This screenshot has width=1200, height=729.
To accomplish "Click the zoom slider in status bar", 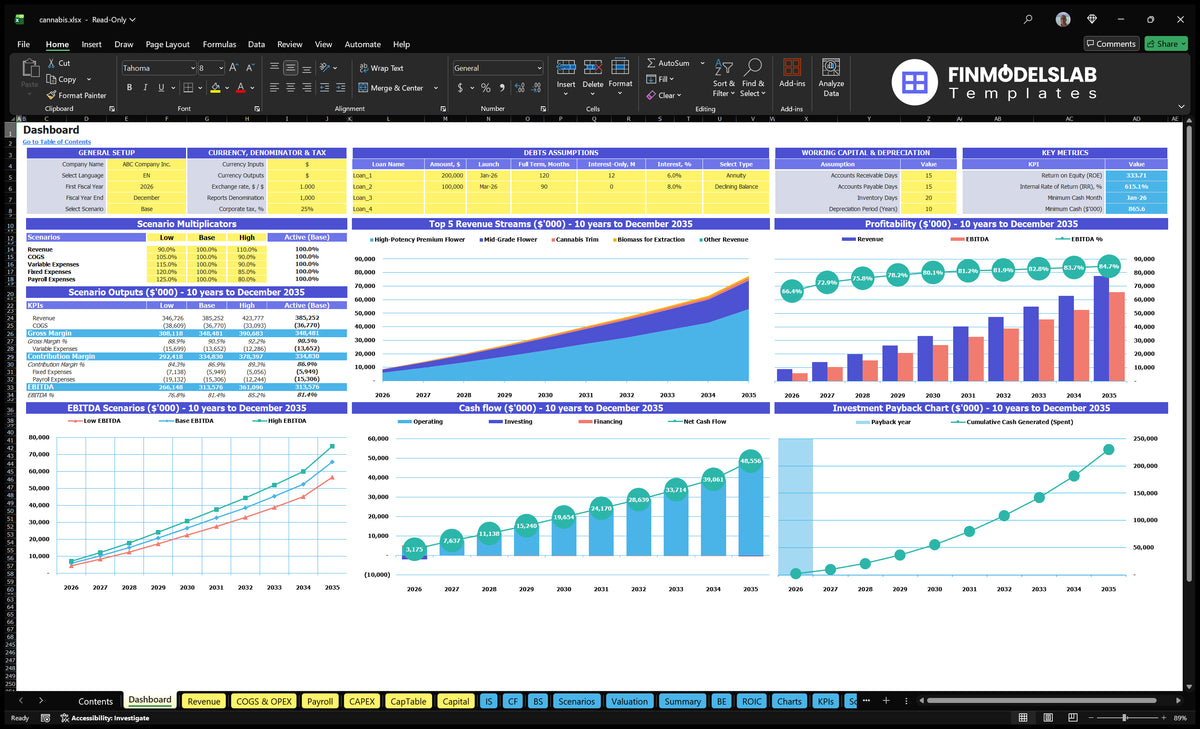I will pos(1126,718).
